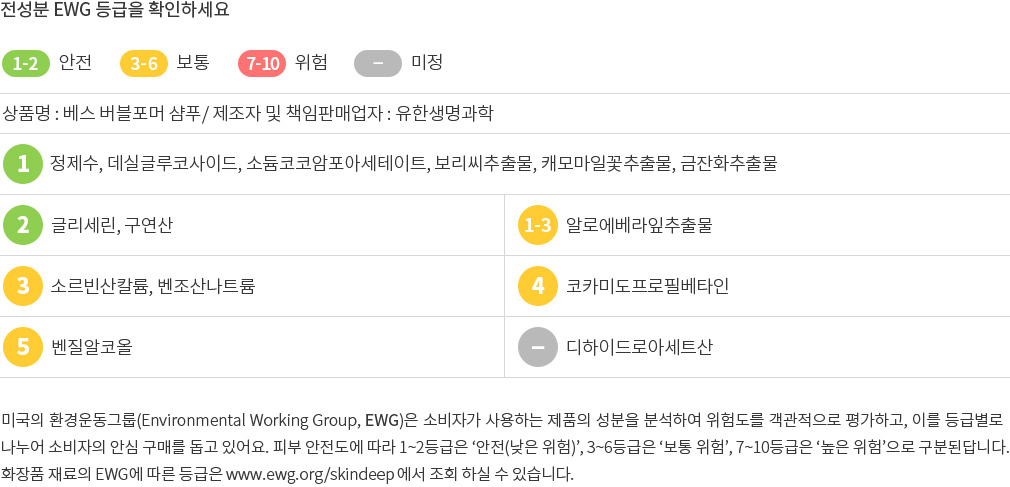Click the gray undetermined grade circle
Screen dimensions: 1010x487
coord(538,347)
